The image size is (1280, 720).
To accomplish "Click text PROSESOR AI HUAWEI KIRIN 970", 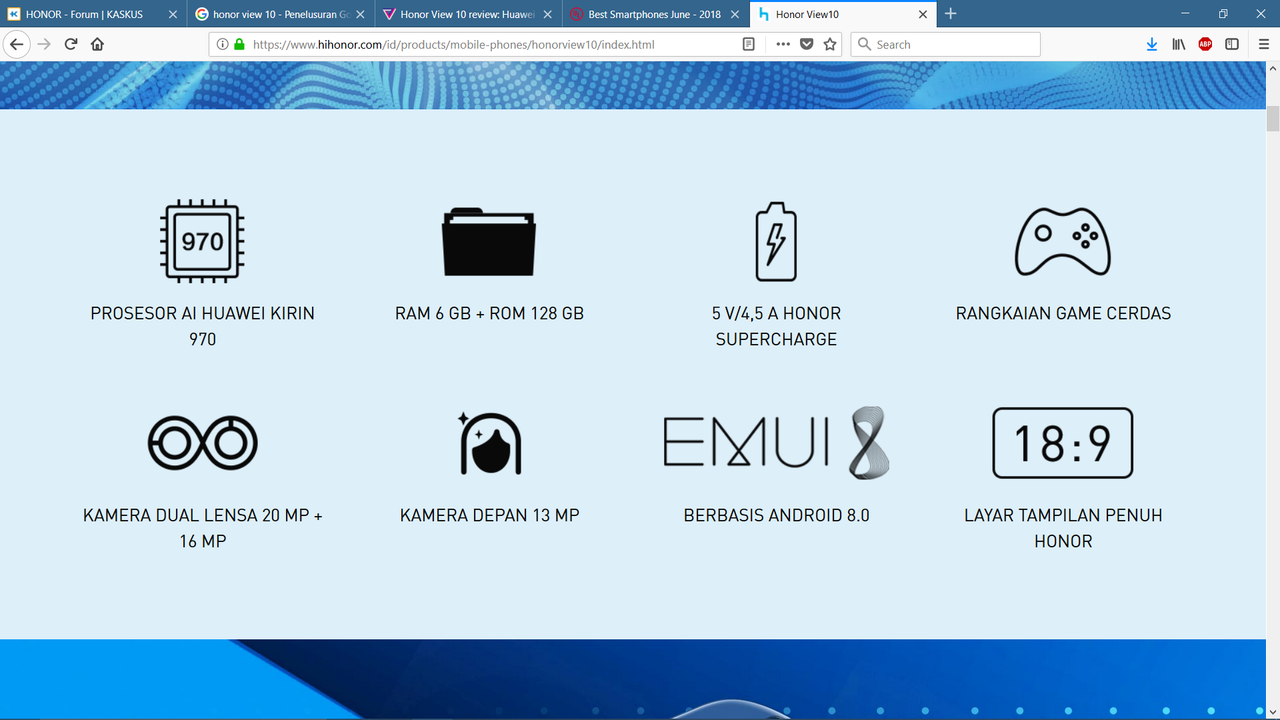I will (203, 326).
